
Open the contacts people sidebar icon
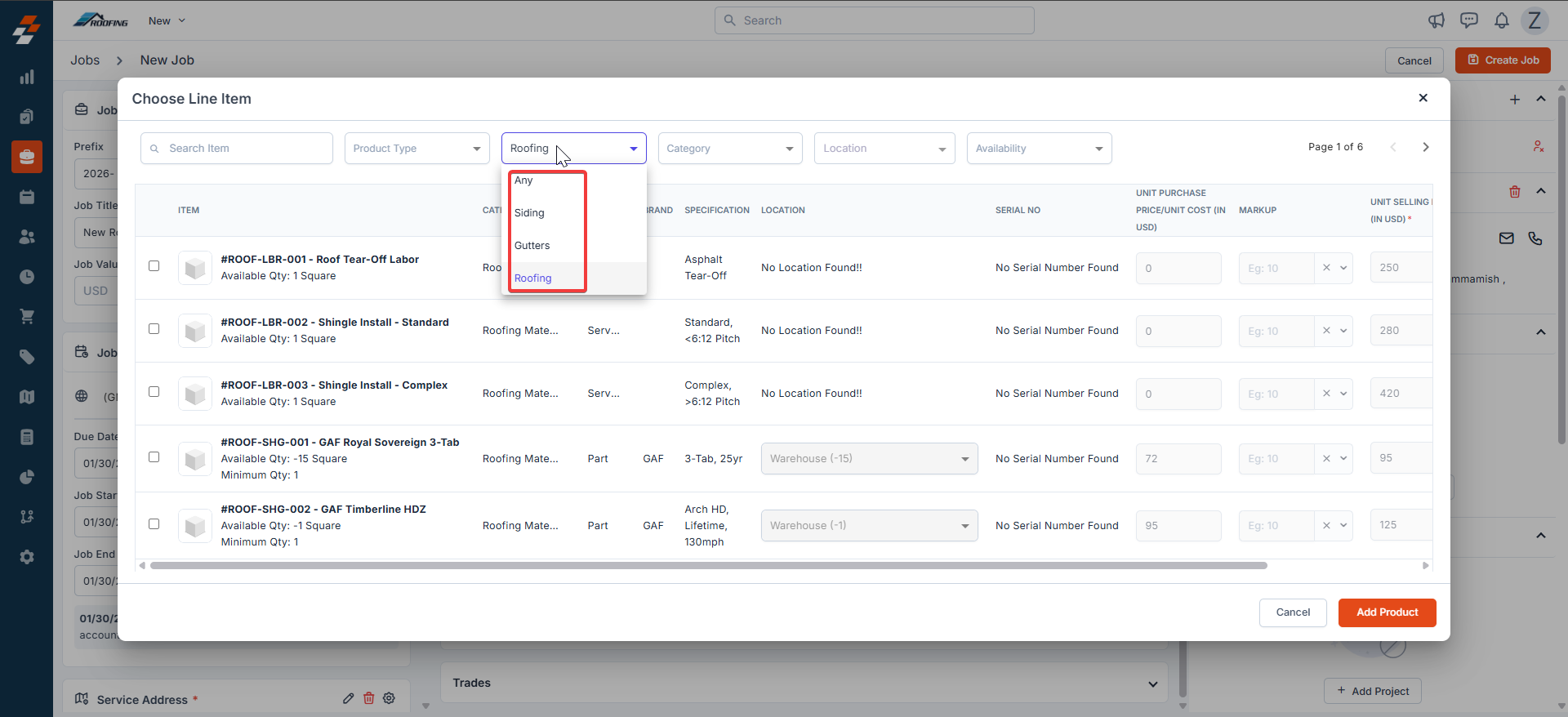(27, 237)
